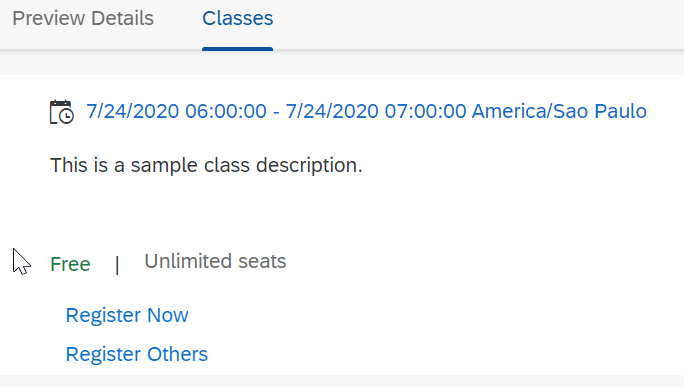
Task: Click the word Details in the first tab
Action: coord(123,18)
